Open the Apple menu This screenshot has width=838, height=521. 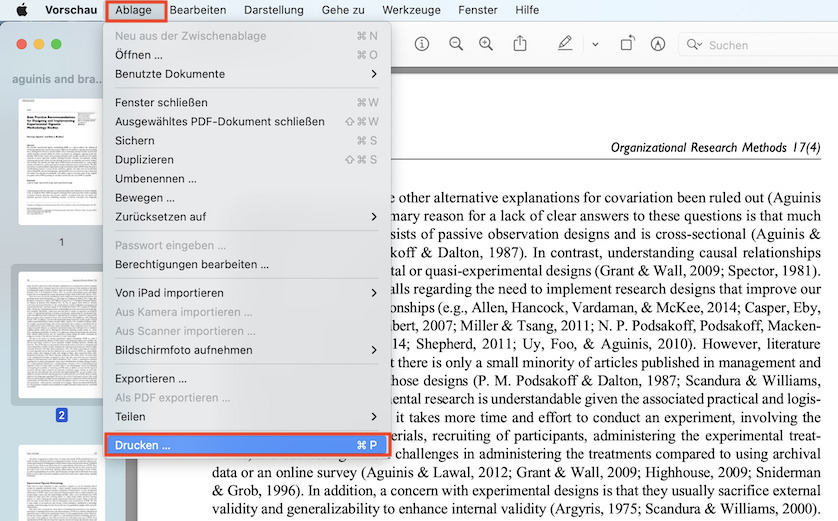pos(21,10)
